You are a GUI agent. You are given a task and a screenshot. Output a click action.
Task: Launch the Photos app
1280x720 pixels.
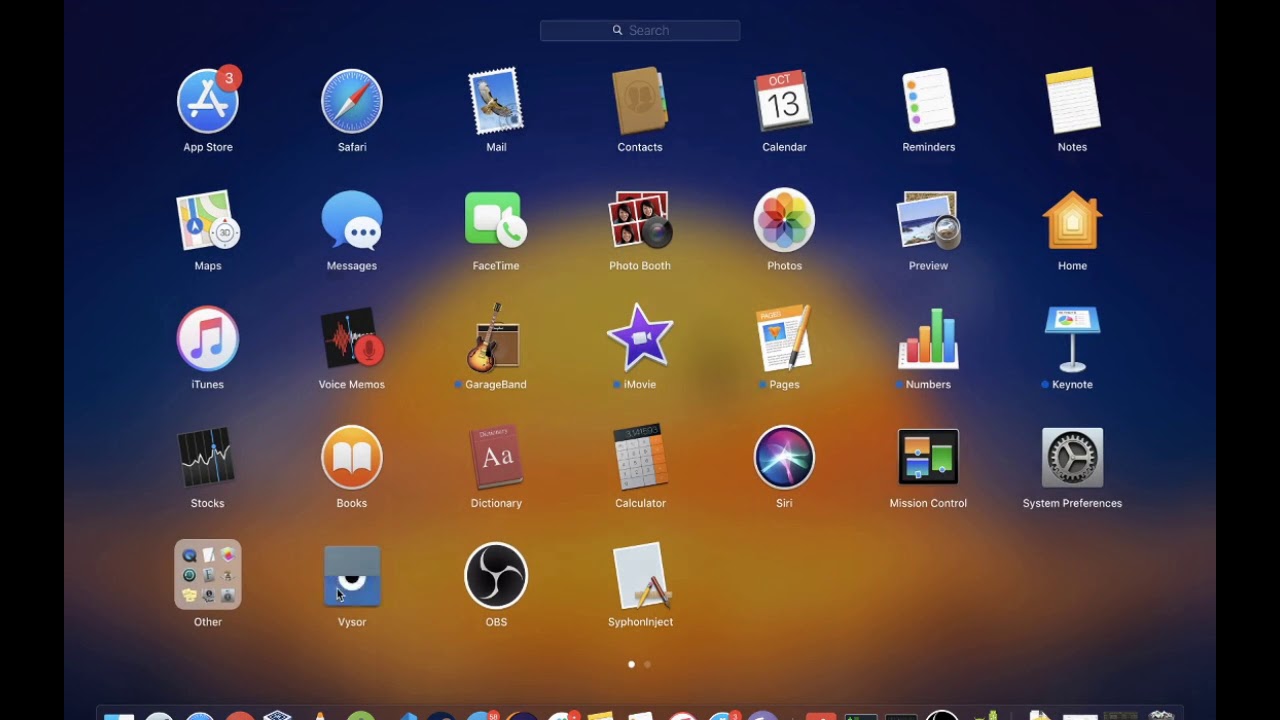(784, 220)
